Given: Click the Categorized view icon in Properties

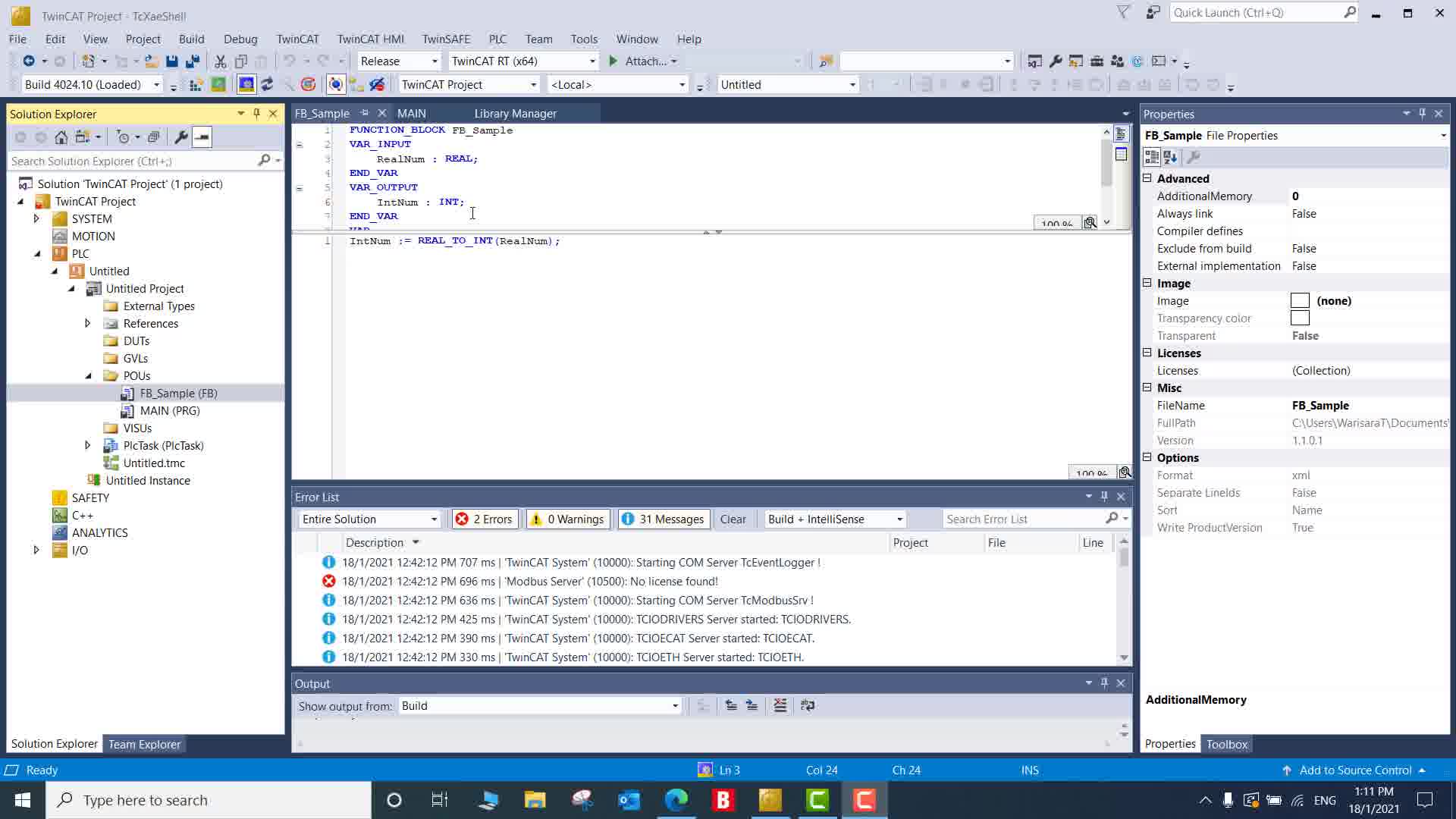Looking at the screenshot, I should point(1151,157).
